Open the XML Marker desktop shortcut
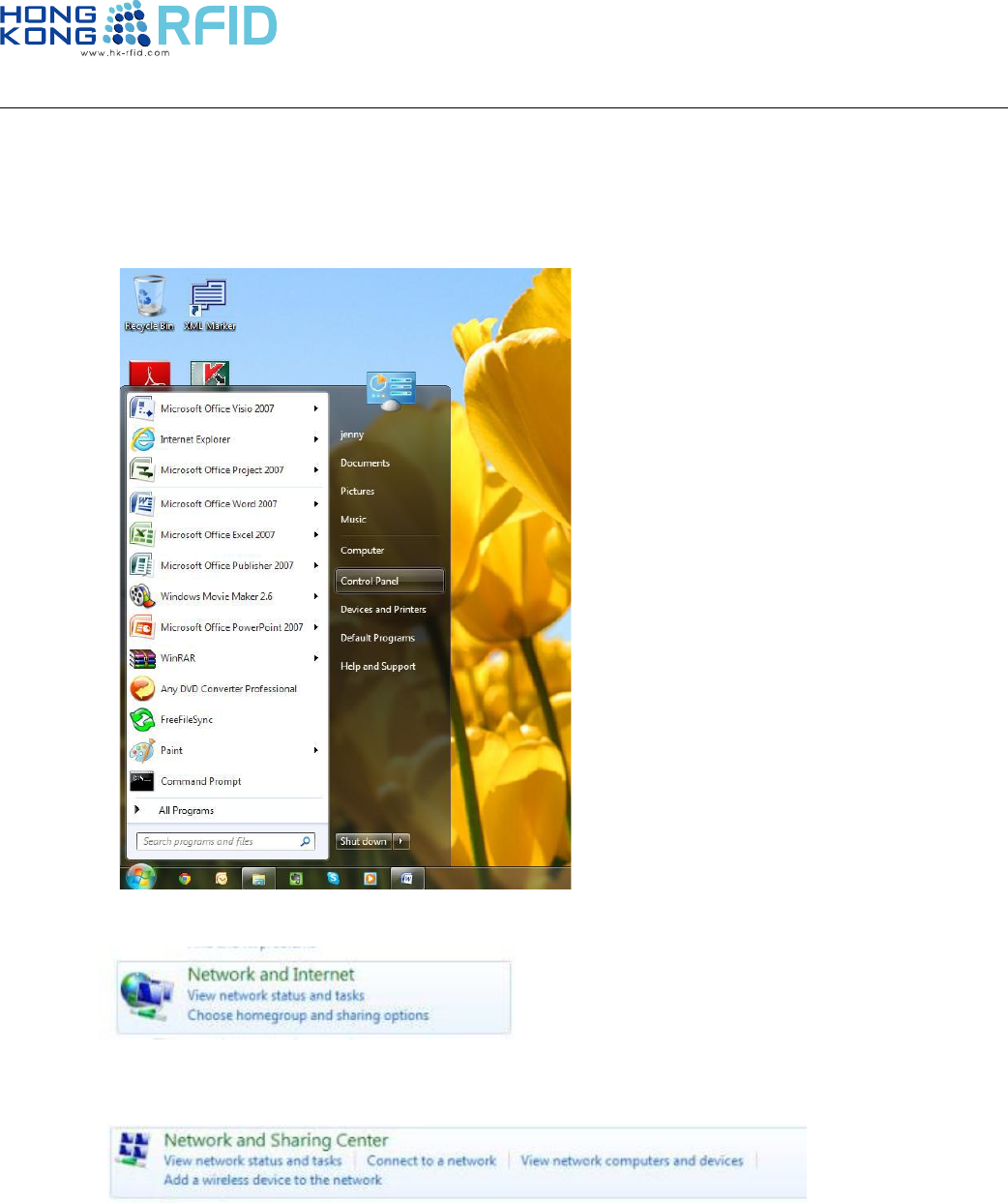Viewport: 1008px width, 1204px height. tap(210, 304)
